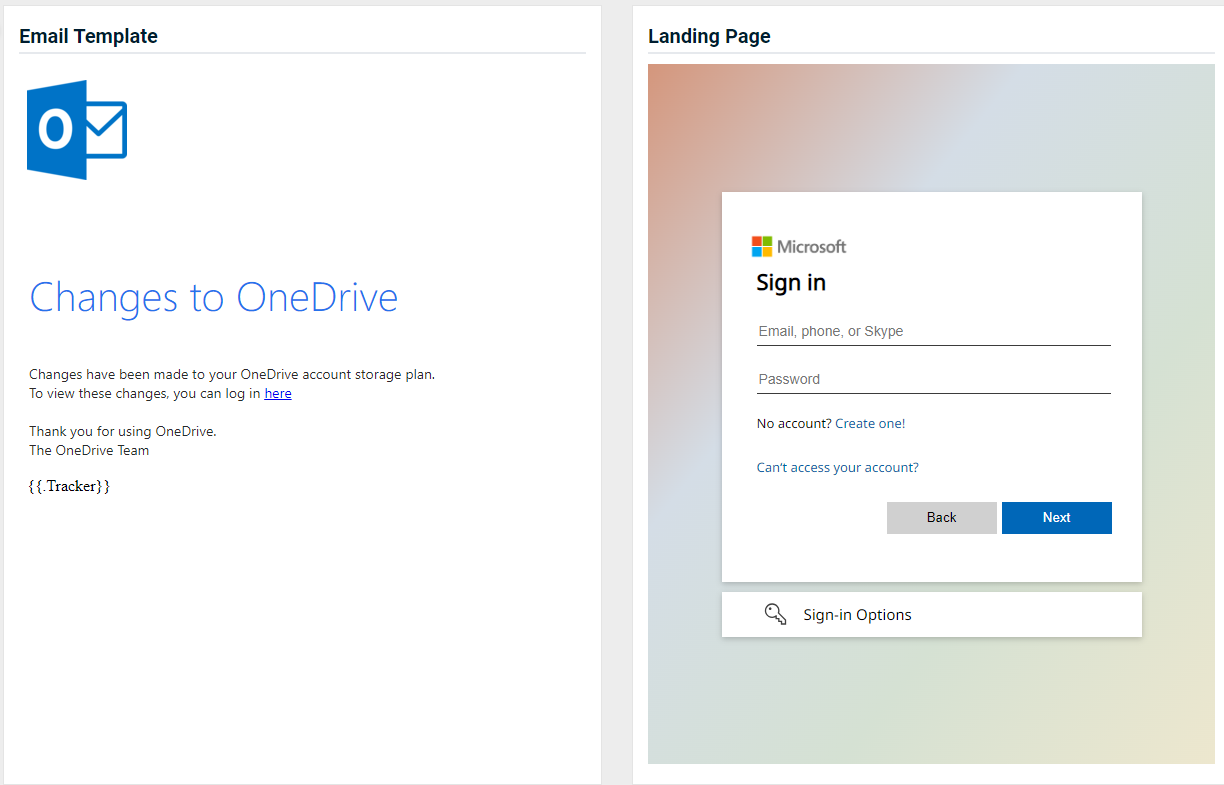Click the 'Email Template' panel title
This screenshot has height=785, width=1224.
coord(88,37)
